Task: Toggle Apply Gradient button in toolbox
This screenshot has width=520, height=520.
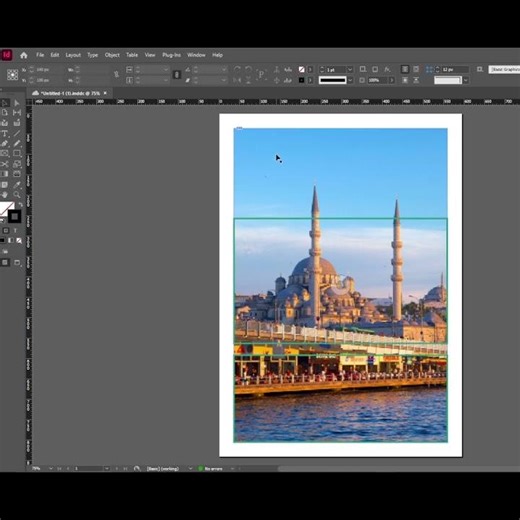Action: pos(11,240)
